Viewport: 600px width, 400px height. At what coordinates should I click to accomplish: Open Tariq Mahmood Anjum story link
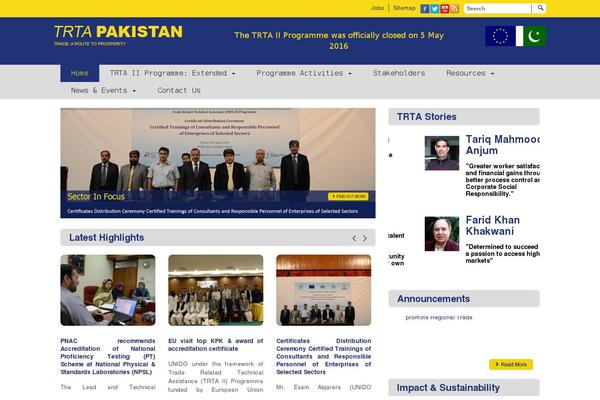[502, 145]
